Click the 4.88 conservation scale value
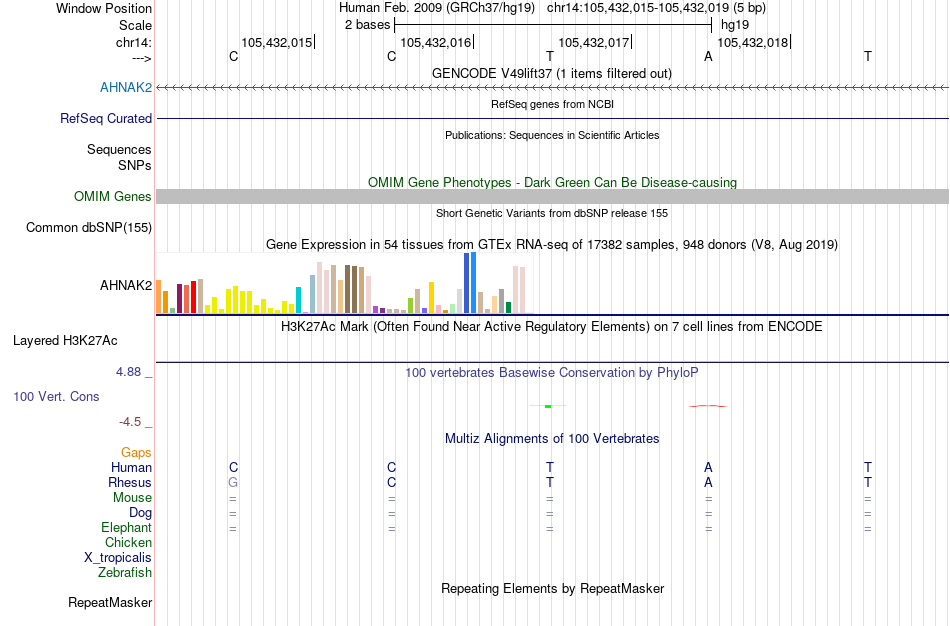The height and width of the screenshot is (626, 950). pyautogui.click(x=128, y=371)
